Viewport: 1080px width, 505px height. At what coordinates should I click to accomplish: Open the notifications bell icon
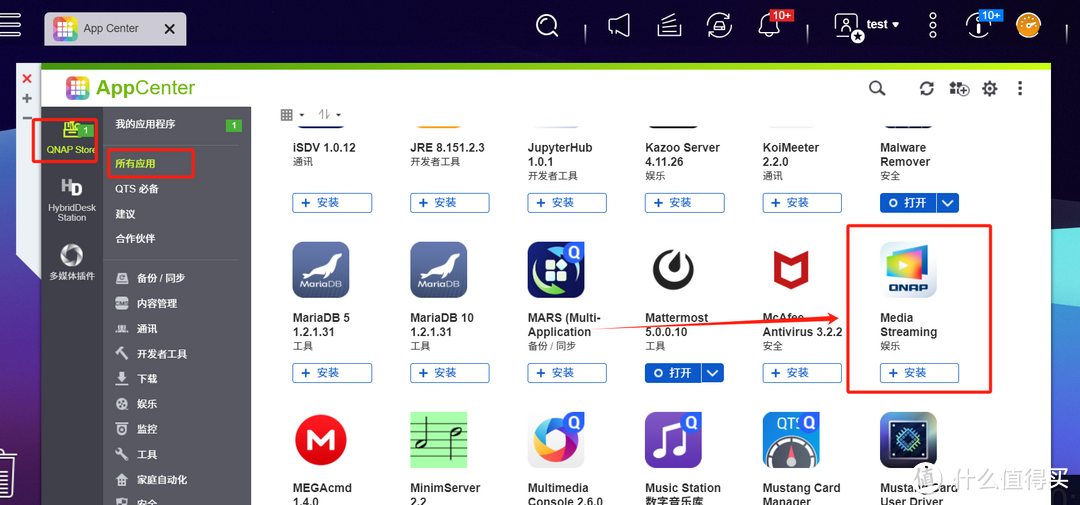pyautogui.click(x=769, y=25)
